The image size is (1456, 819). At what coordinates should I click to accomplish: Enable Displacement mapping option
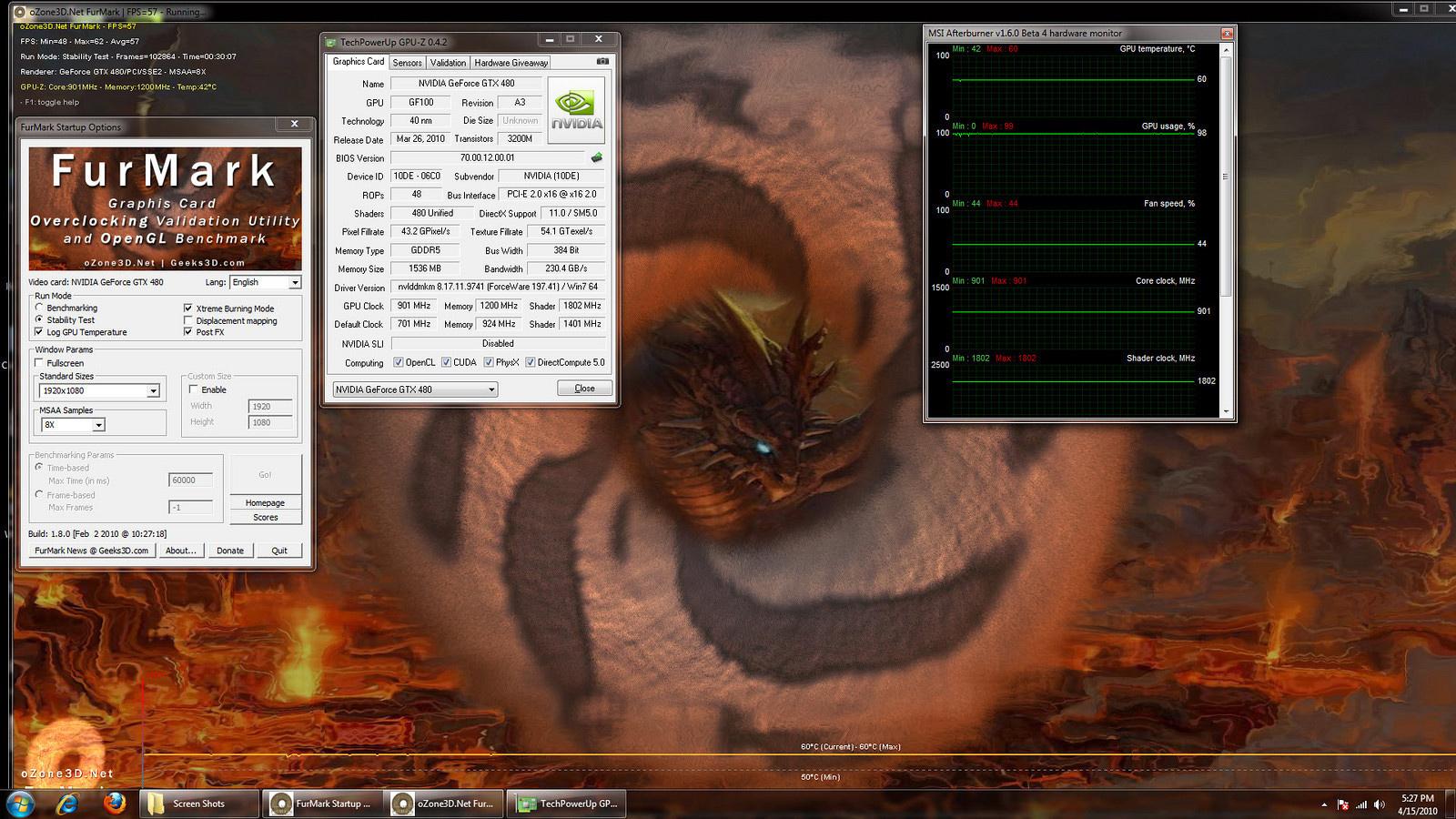[x=188, y=320]
